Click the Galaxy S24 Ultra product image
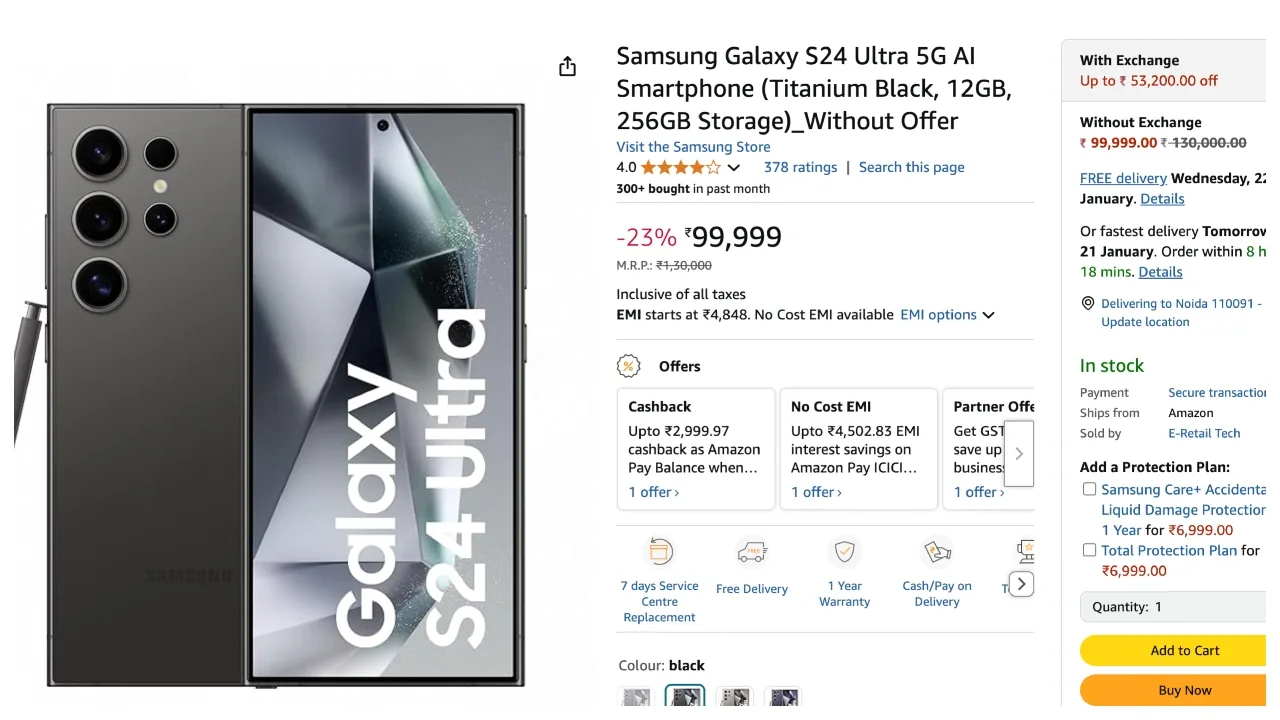This screenshot has height=720, width=1280. click(285, 395)
